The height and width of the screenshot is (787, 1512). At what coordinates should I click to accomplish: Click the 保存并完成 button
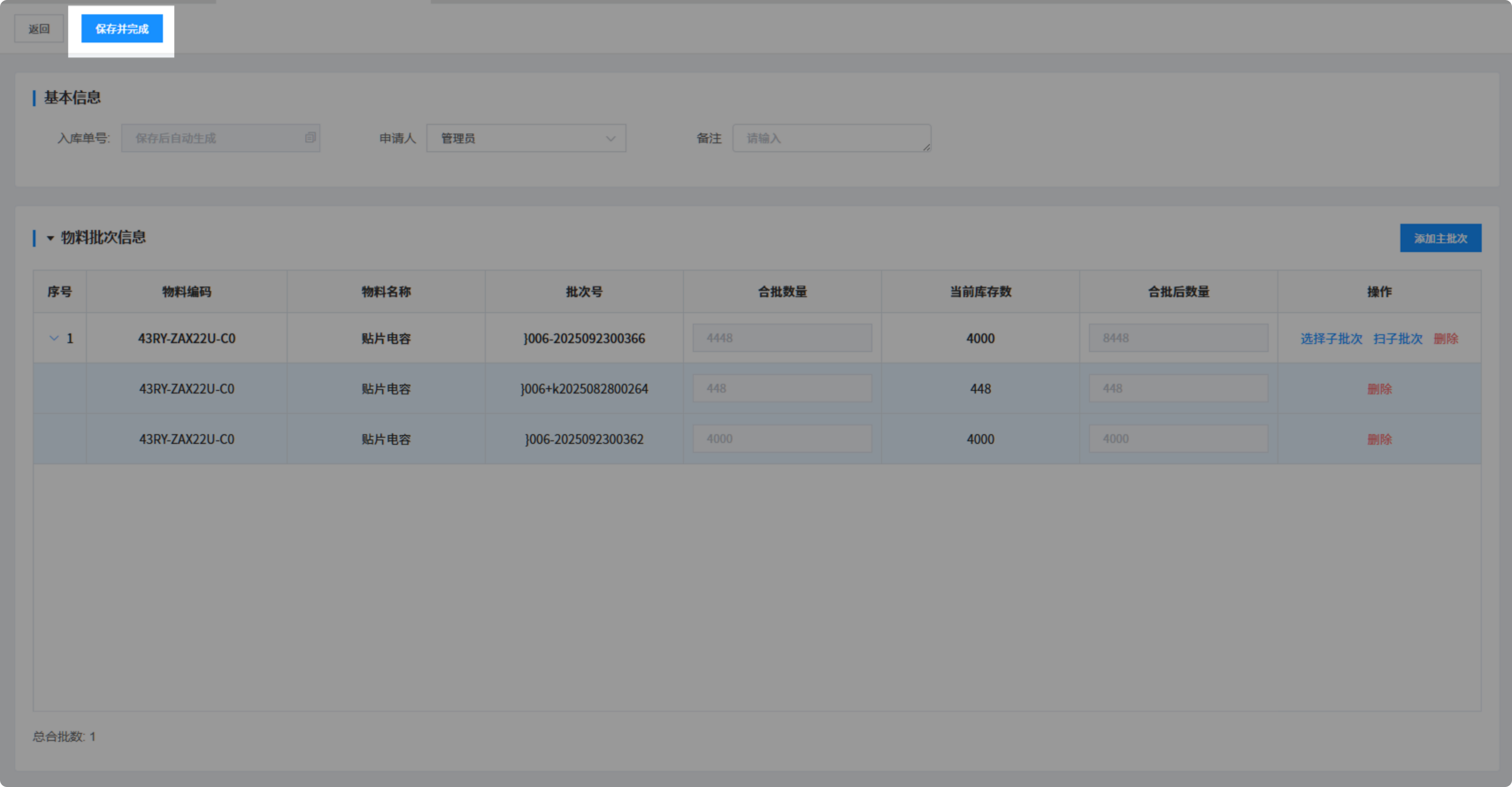pyautogui.click(x=122, y=29)
